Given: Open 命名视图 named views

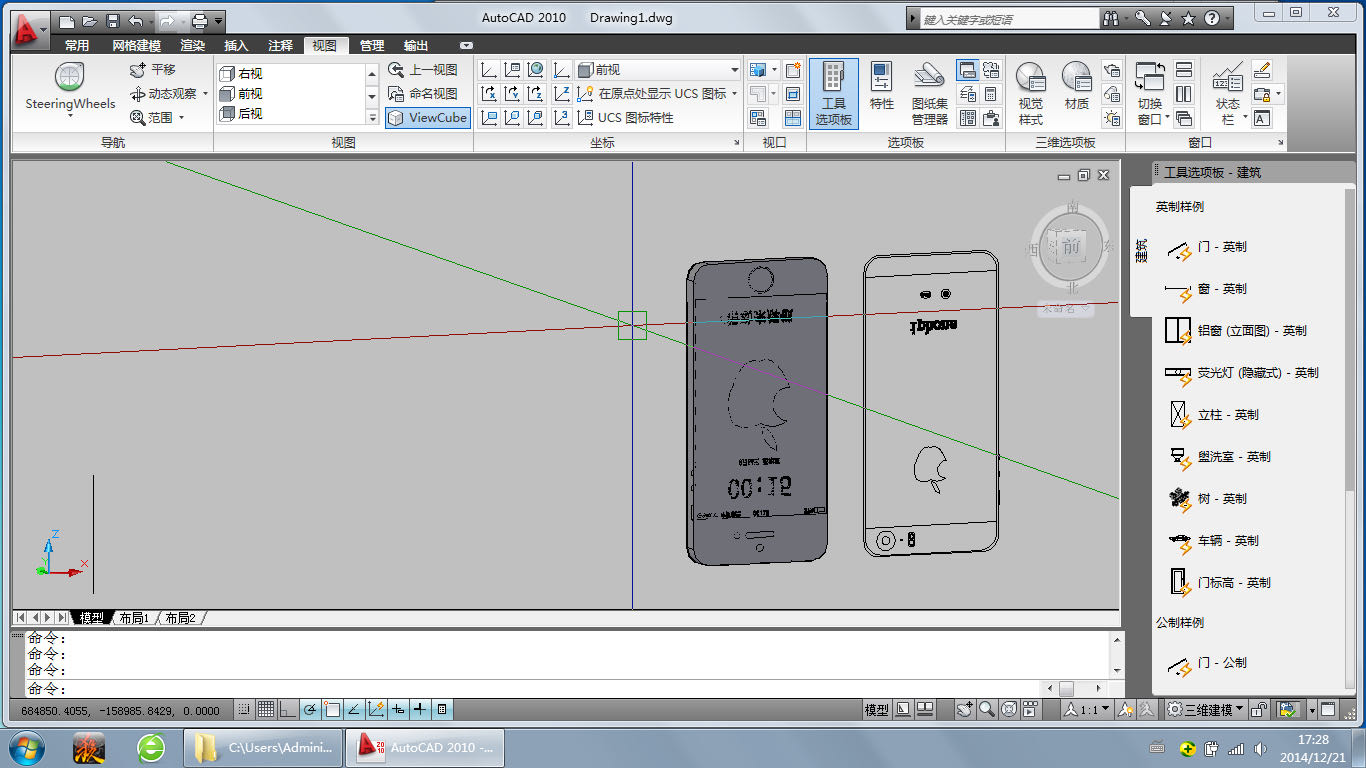Looking at the screenshot, I should coord(423,94).
